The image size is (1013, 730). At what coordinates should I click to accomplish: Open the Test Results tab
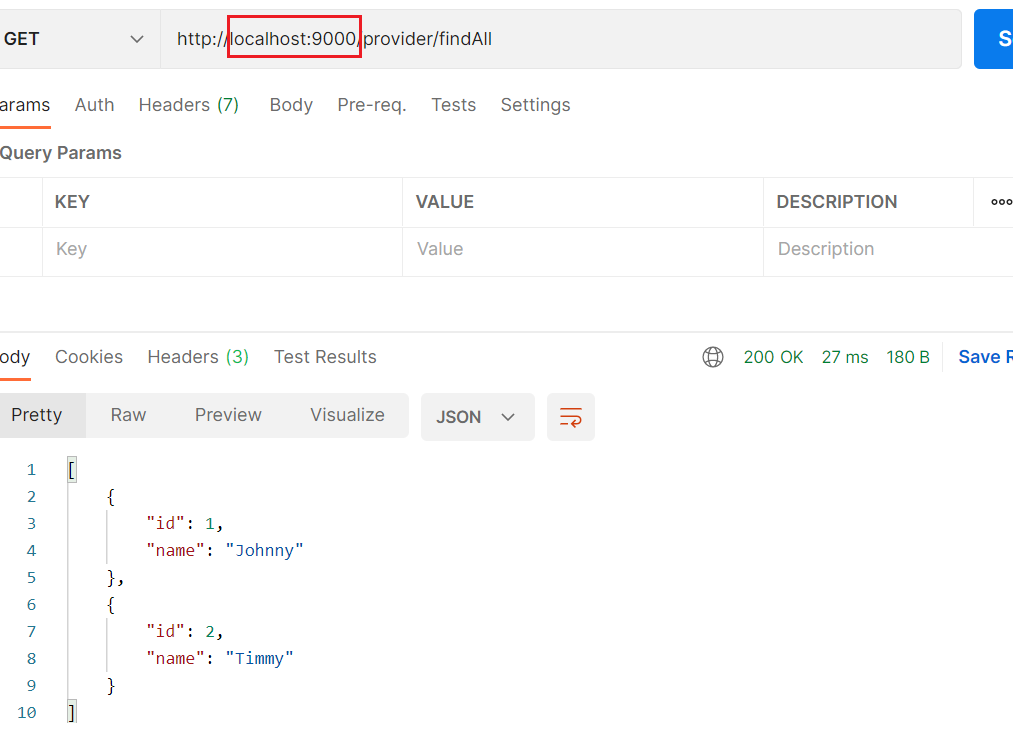tap(325, 357)
